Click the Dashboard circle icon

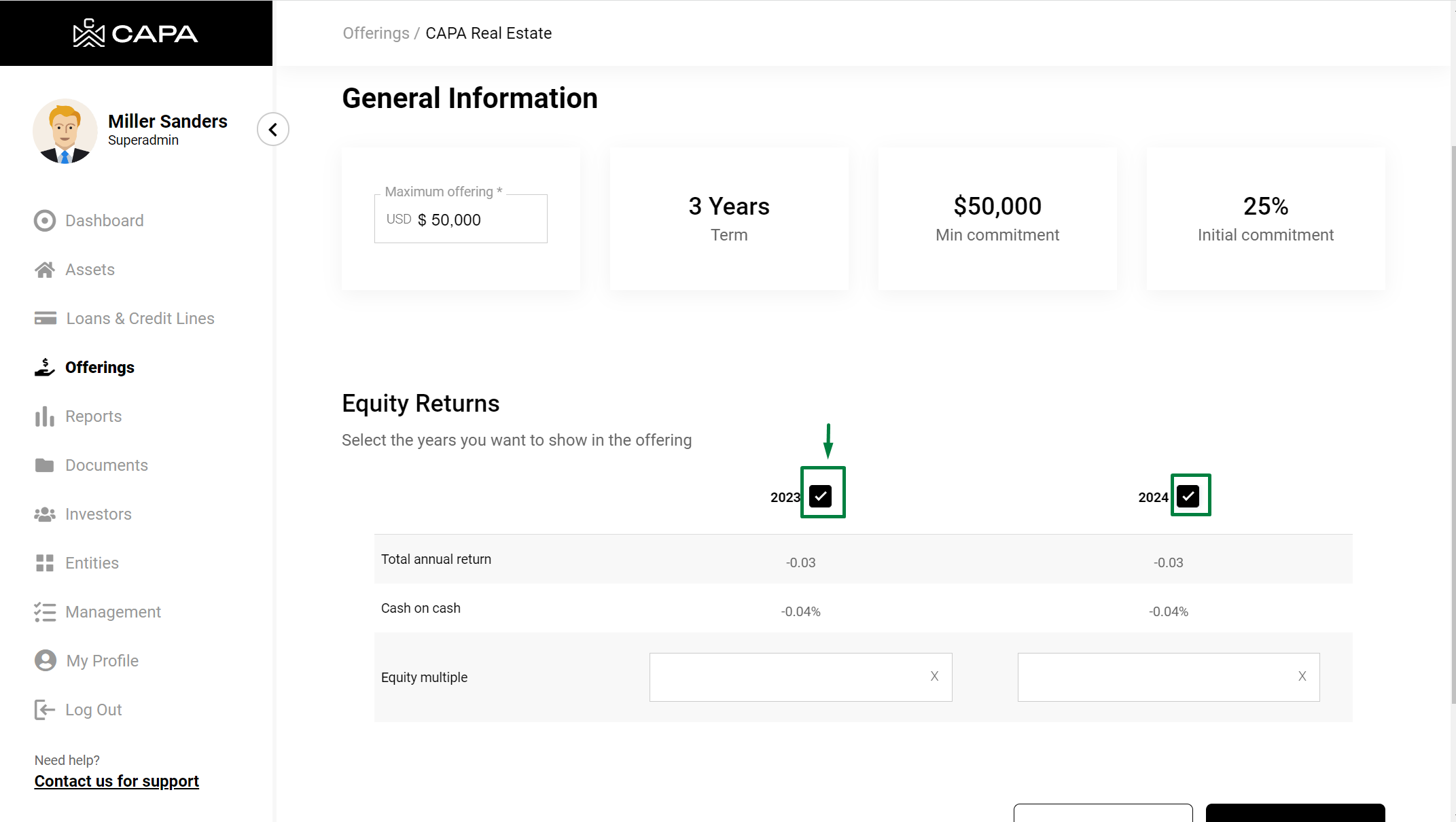[45, 221]
